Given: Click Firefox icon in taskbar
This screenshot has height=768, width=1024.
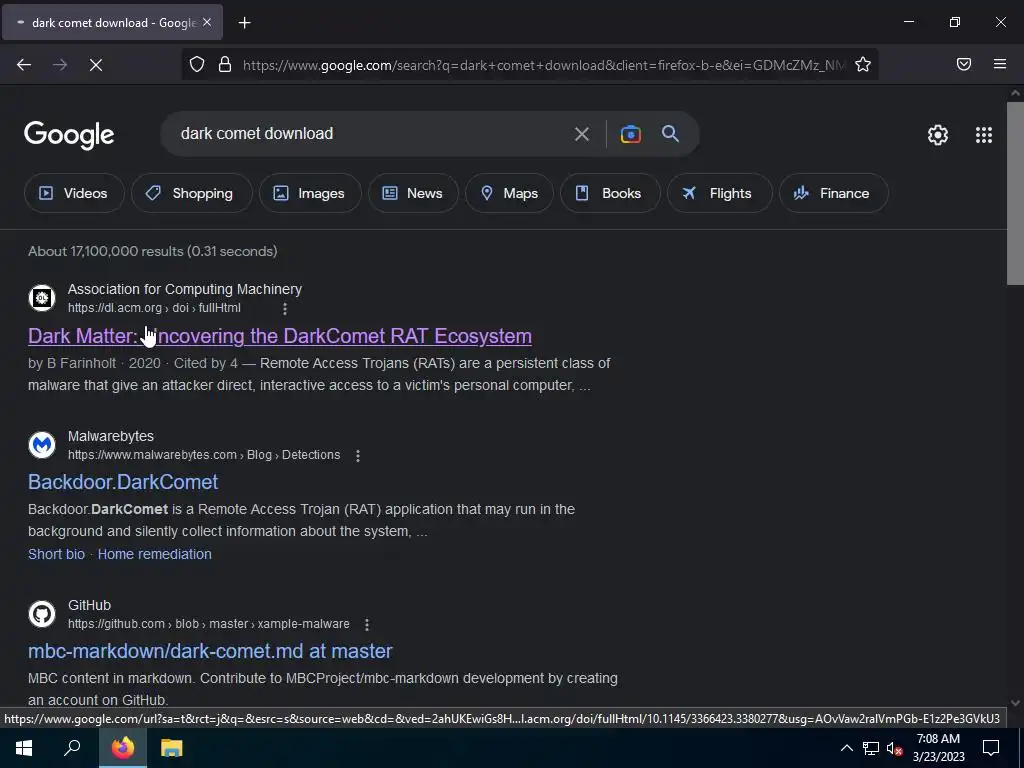Looking at the screenshot, I should point(122,748).
